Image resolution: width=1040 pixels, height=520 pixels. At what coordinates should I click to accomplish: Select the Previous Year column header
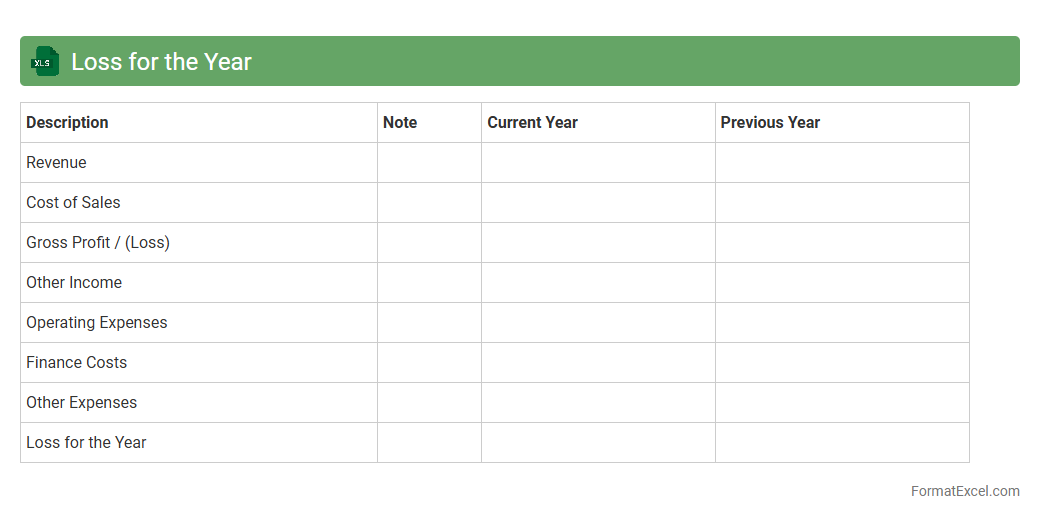pyautogui.click(x=770, y=122)
